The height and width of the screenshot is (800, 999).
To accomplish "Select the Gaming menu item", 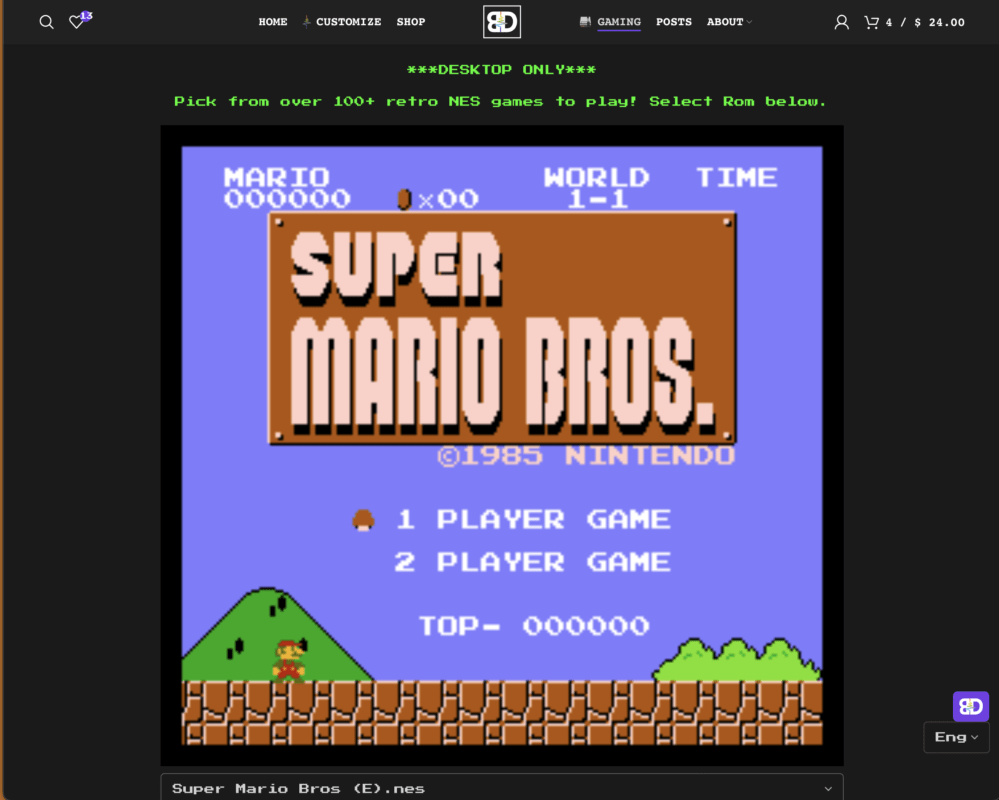I will pos(618,22).
